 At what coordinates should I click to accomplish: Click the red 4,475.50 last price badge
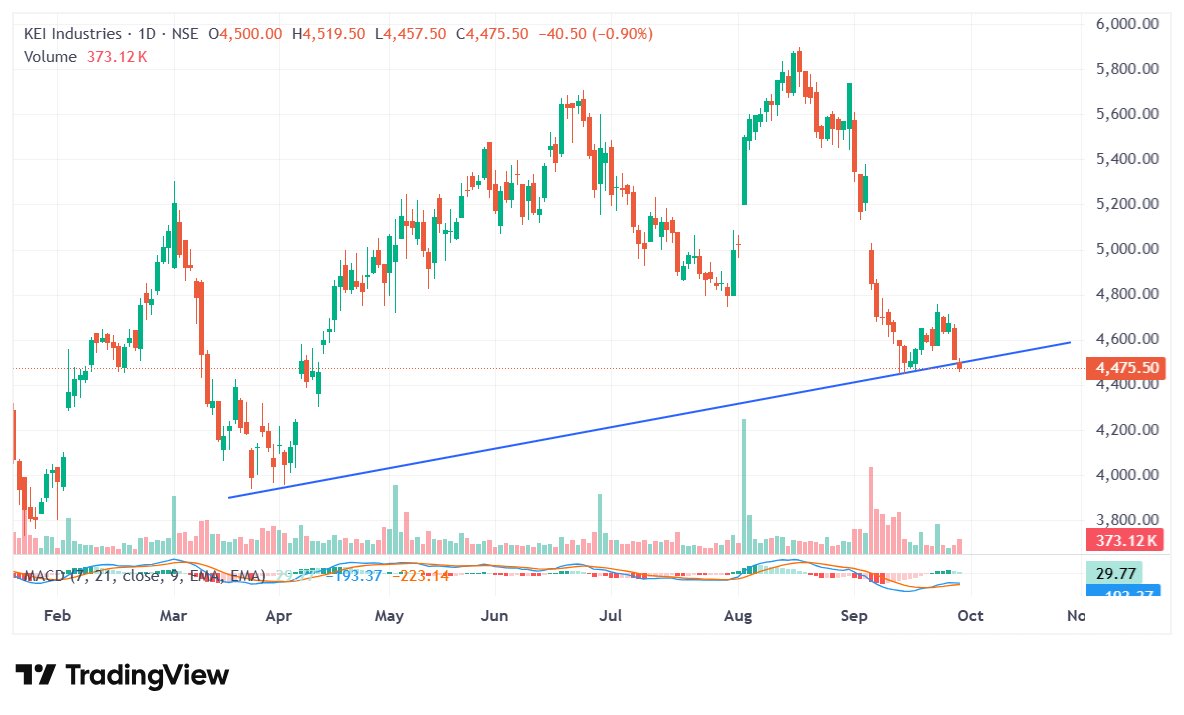(x=1124, y=368)
